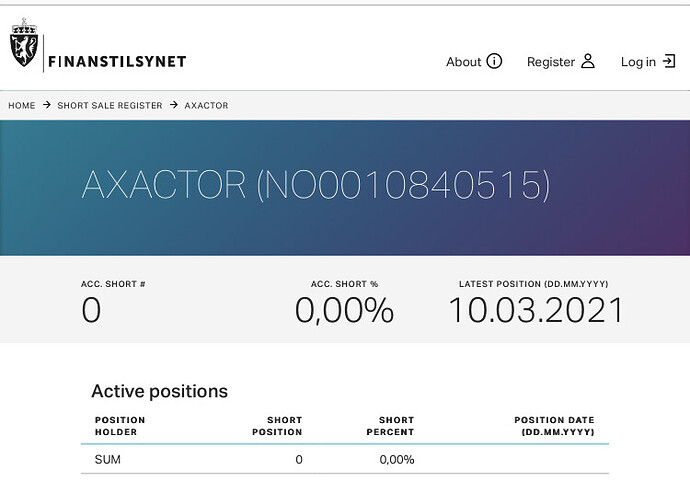Image resolution: width=690 pixels, height=493 pixels.
Task: Click the SUM row label
Action: click(x=107, y=460)
